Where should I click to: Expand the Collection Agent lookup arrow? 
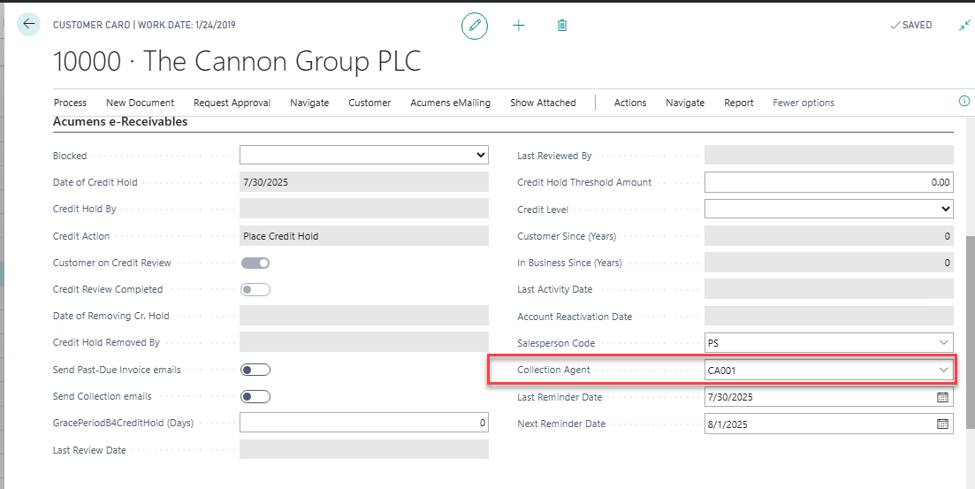coord(943,370)
